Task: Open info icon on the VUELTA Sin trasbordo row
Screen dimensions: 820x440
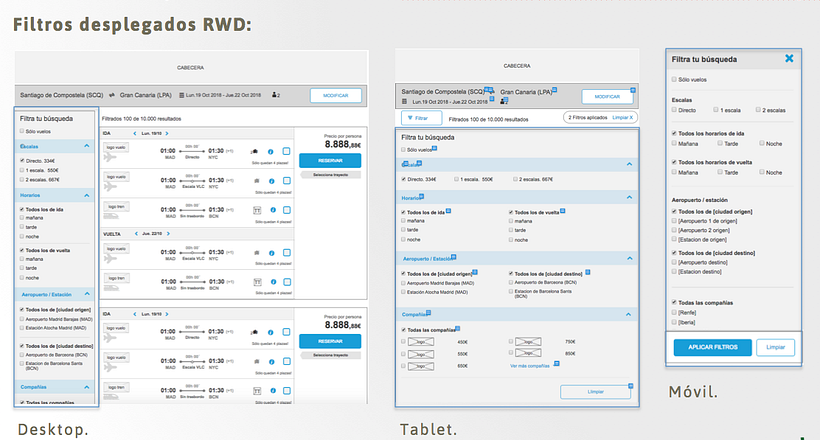Action: [272, 282]
